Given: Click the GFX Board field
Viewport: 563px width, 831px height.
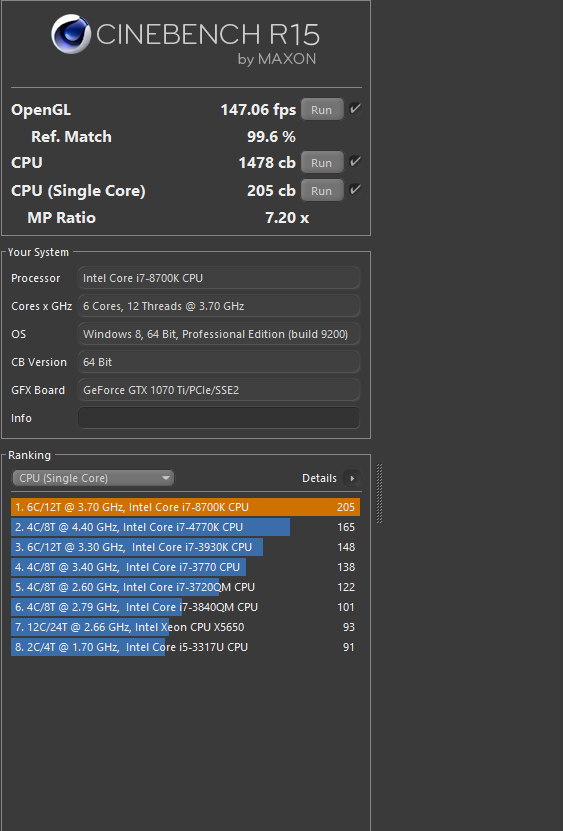Looking at the screenshot, I should (x=219, y=390).
